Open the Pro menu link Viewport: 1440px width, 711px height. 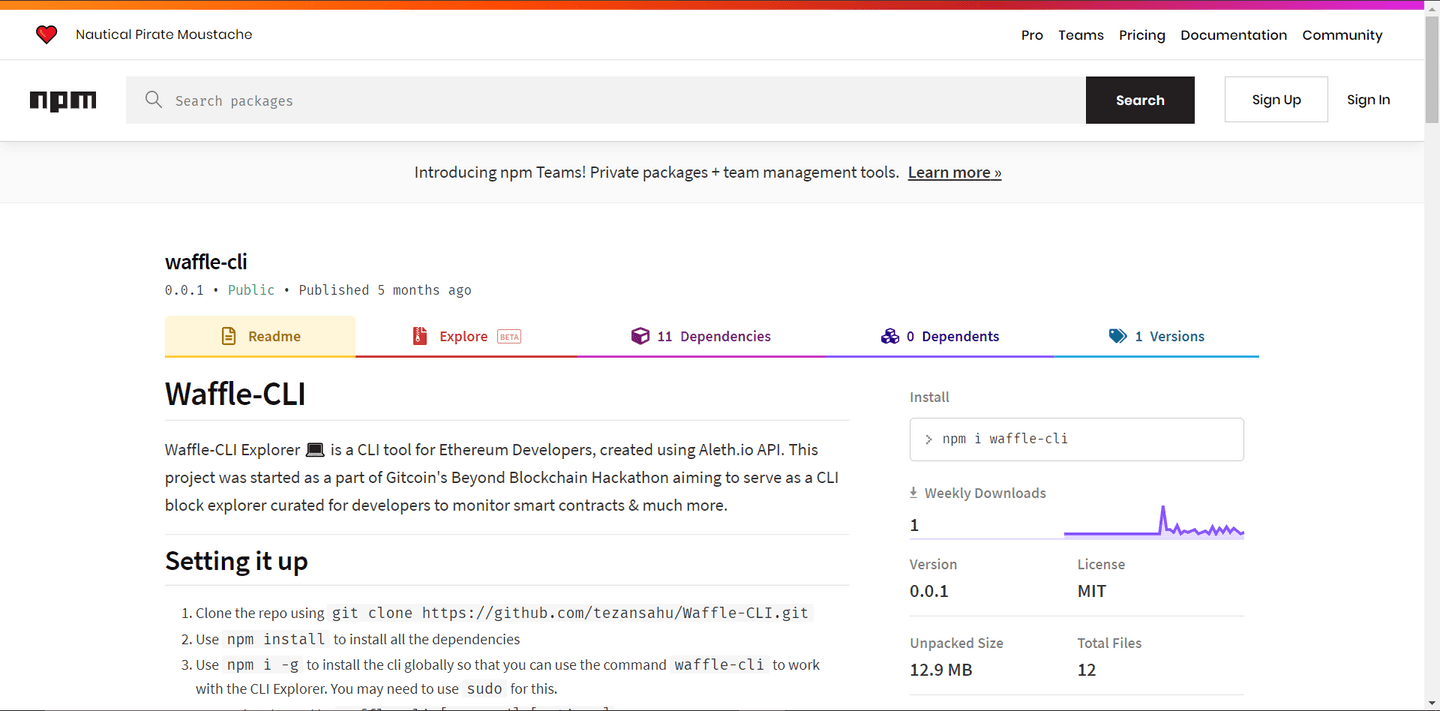click(1032, 35)
